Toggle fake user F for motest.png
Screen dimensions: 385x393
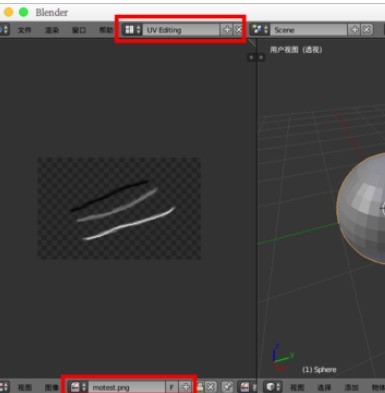(x=172, y=387)
